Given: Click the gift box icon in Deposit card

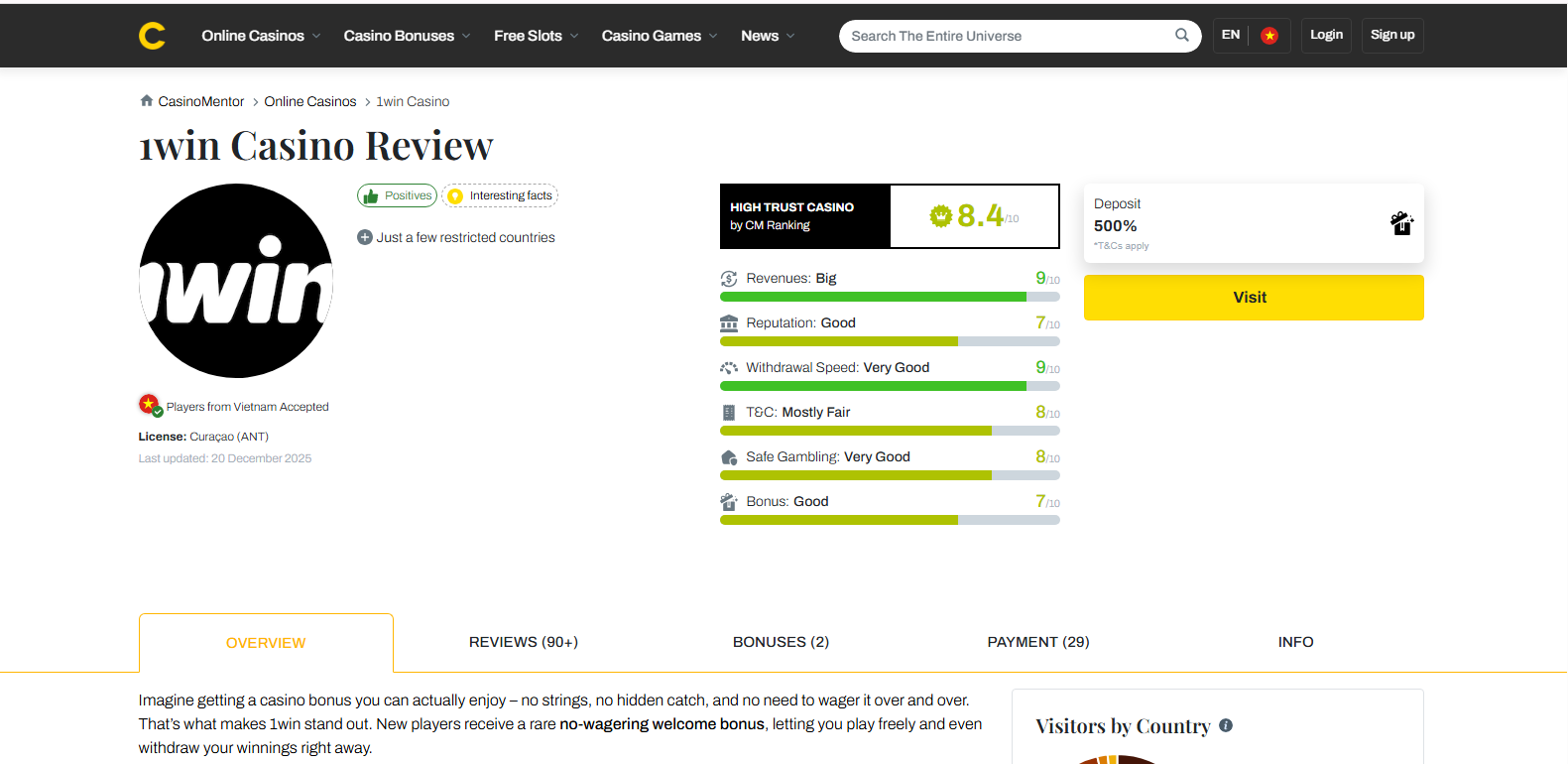Looking at the screenshot, I should pyautogui.click(x=1401, y=223).
